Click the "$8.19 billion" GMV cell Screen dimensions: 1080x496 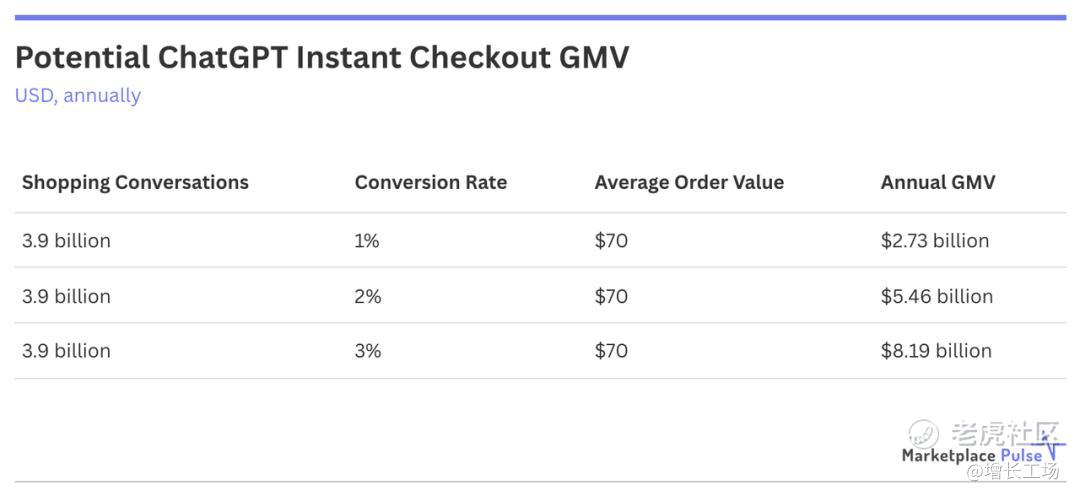(x=936, y=351)
